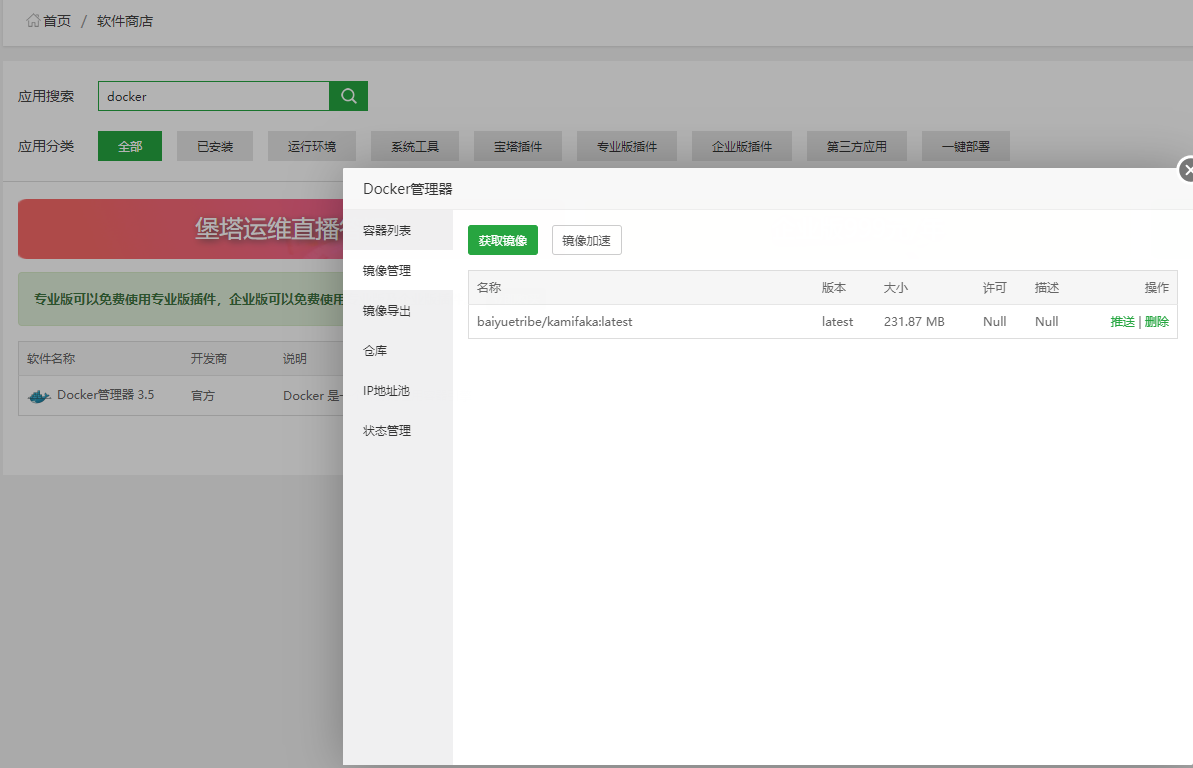The height and width of the screenshot is (768, 1193).
Task: Delete the kamifaka image via 删除 link
Action: (x=1156, y=321)
